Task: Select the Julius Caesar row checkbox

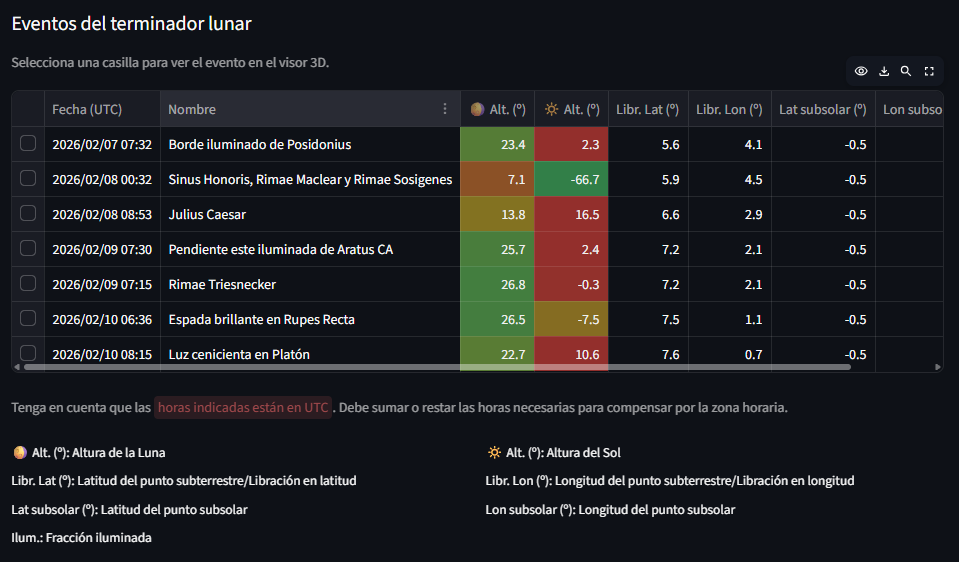Action: pyautogui.click(x=28, y=214)
